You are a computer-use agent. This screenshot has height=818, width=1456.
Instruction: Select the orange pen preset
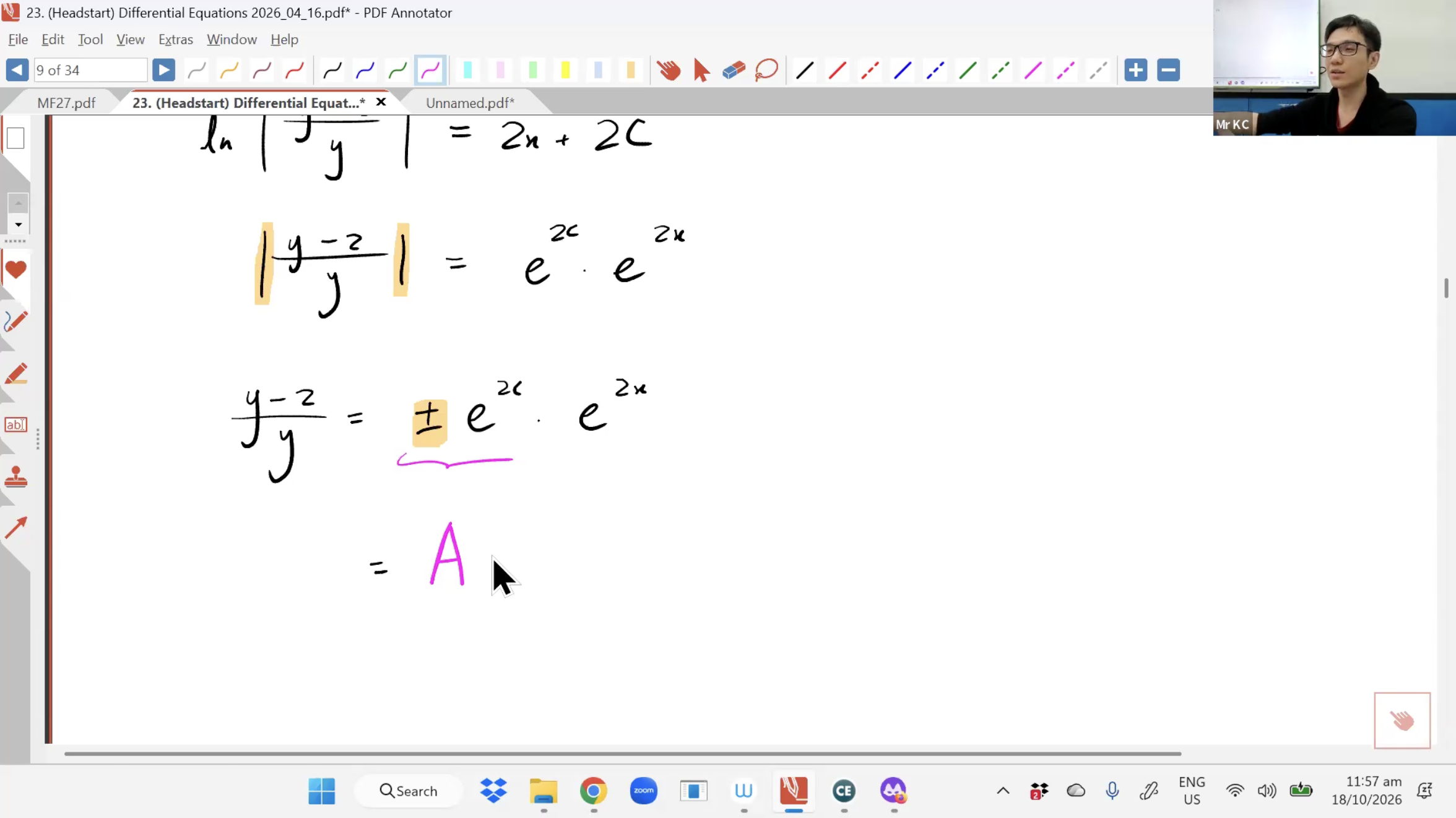(x=229, y=70)
